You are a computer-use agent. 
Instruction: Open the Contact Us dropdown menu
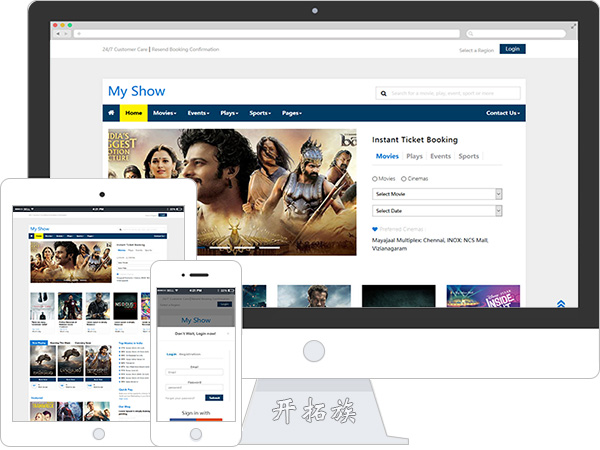(503, 113)
